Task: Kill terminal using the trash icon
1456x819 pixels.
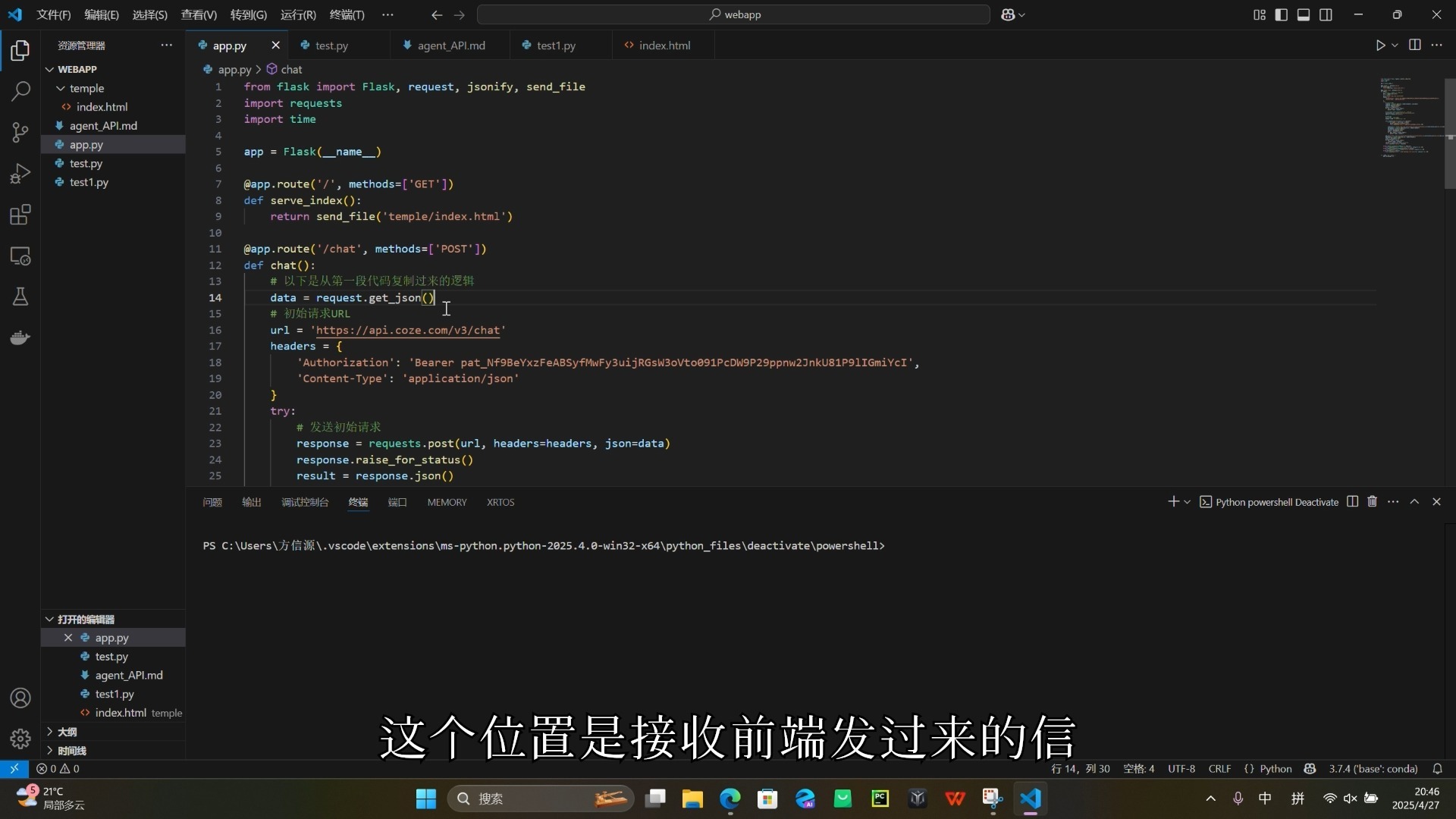Action: [x=1372, y=502]
